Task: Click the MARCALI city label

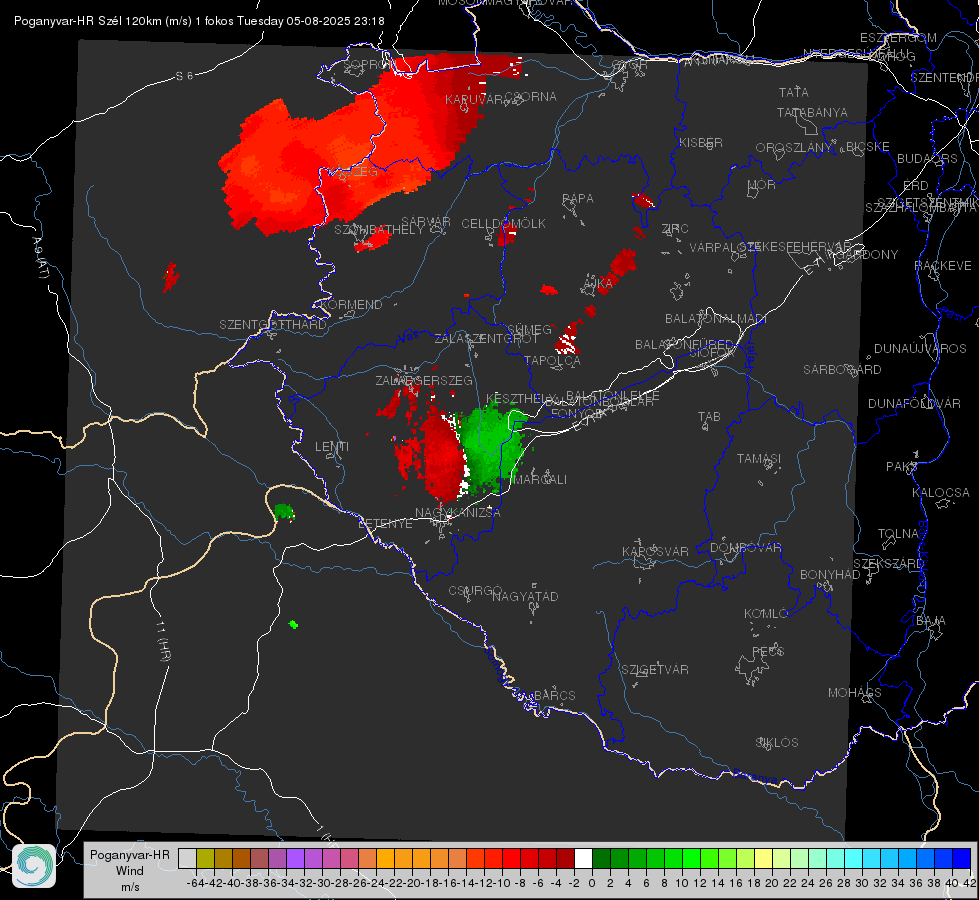Action: pos(540,479)
